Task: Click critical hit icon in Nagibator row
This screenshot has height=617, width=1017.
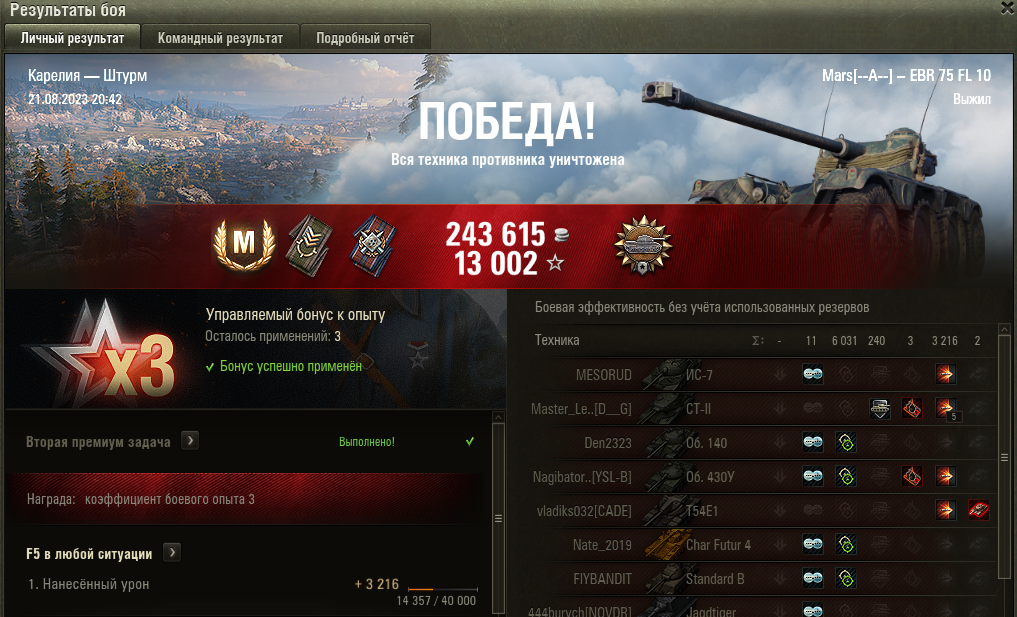Action: point(912,476)
